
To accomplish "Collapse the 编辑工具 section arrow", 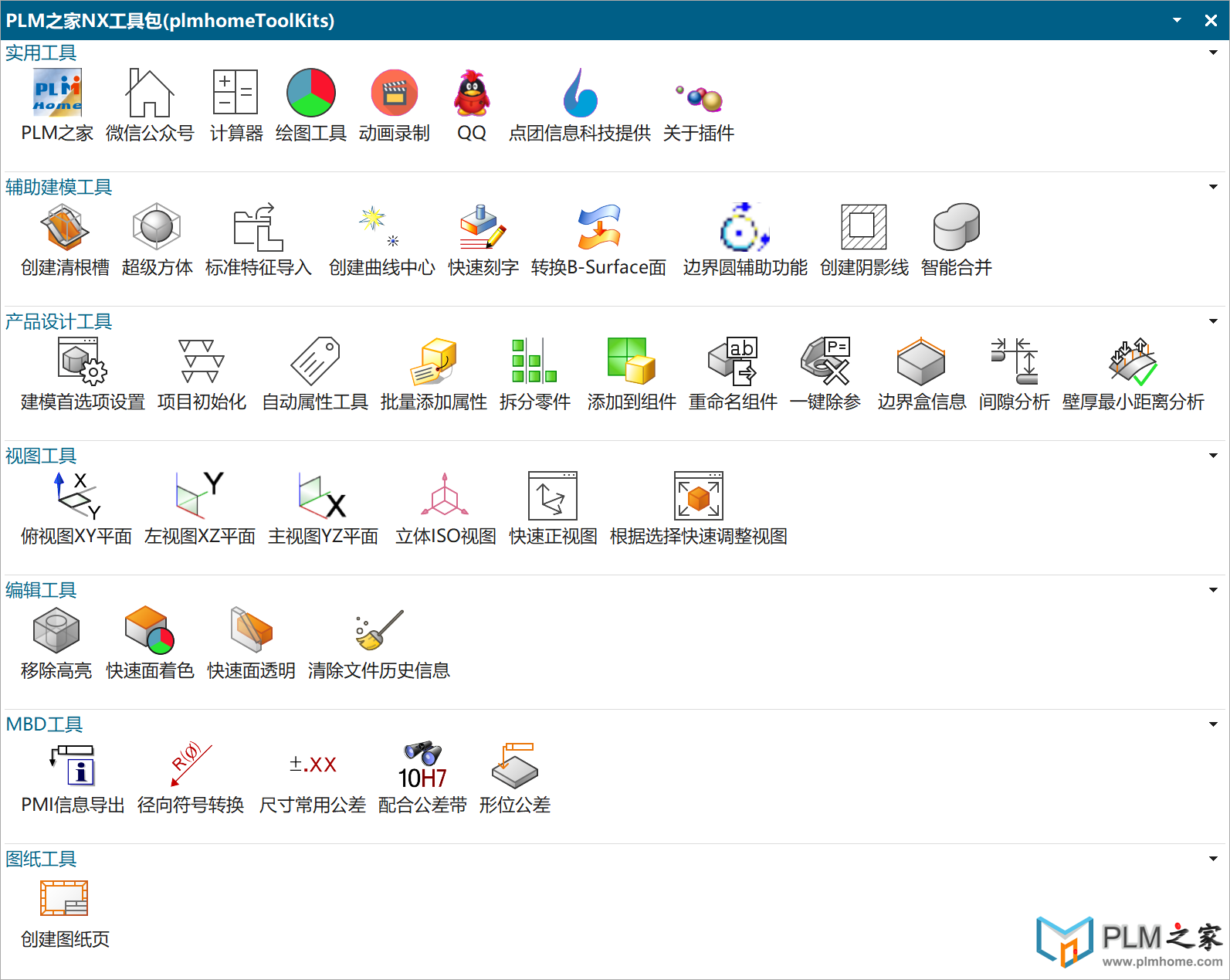I will pos(1213,590).
